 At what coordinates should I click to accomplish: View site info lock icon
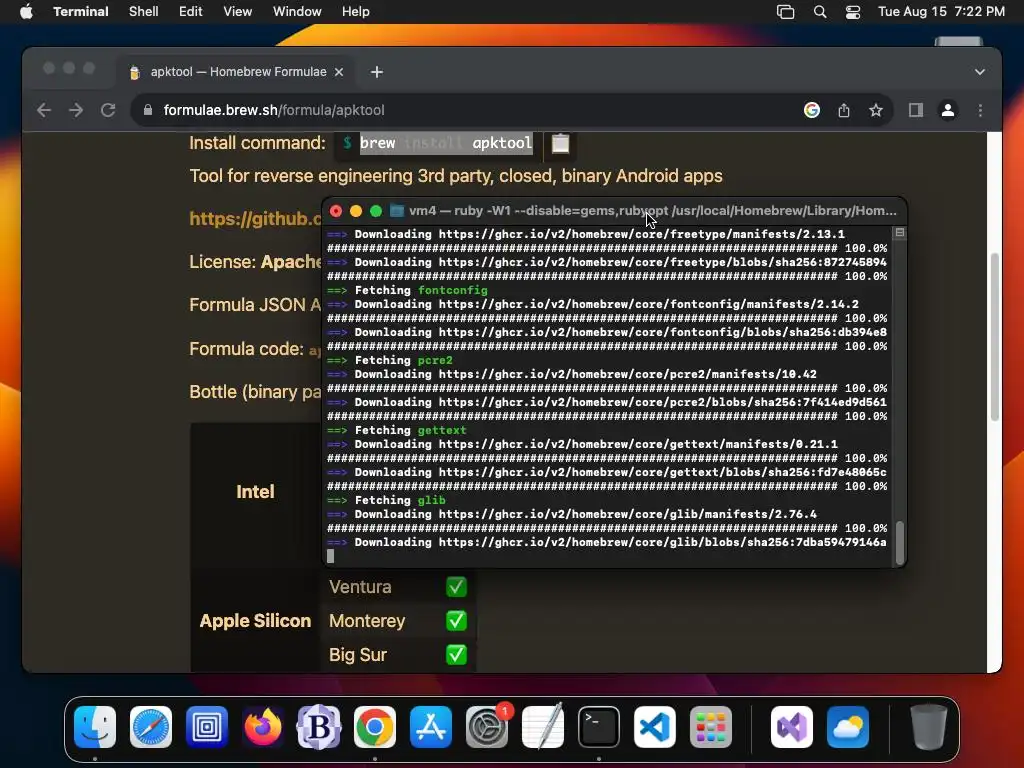(x=148, y=110)
